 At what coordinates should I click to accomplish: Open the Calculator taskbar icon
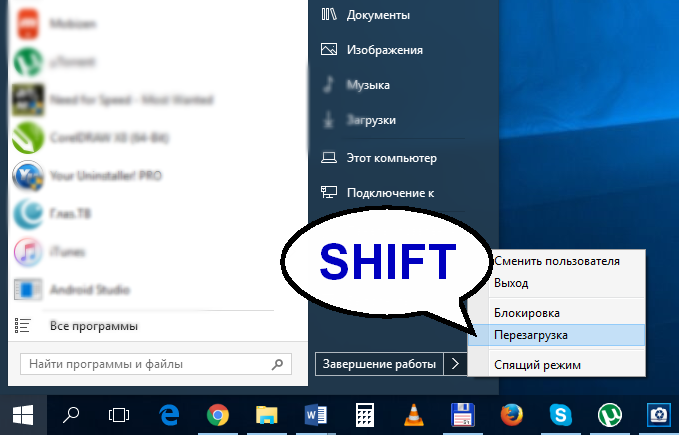[363, 414]
